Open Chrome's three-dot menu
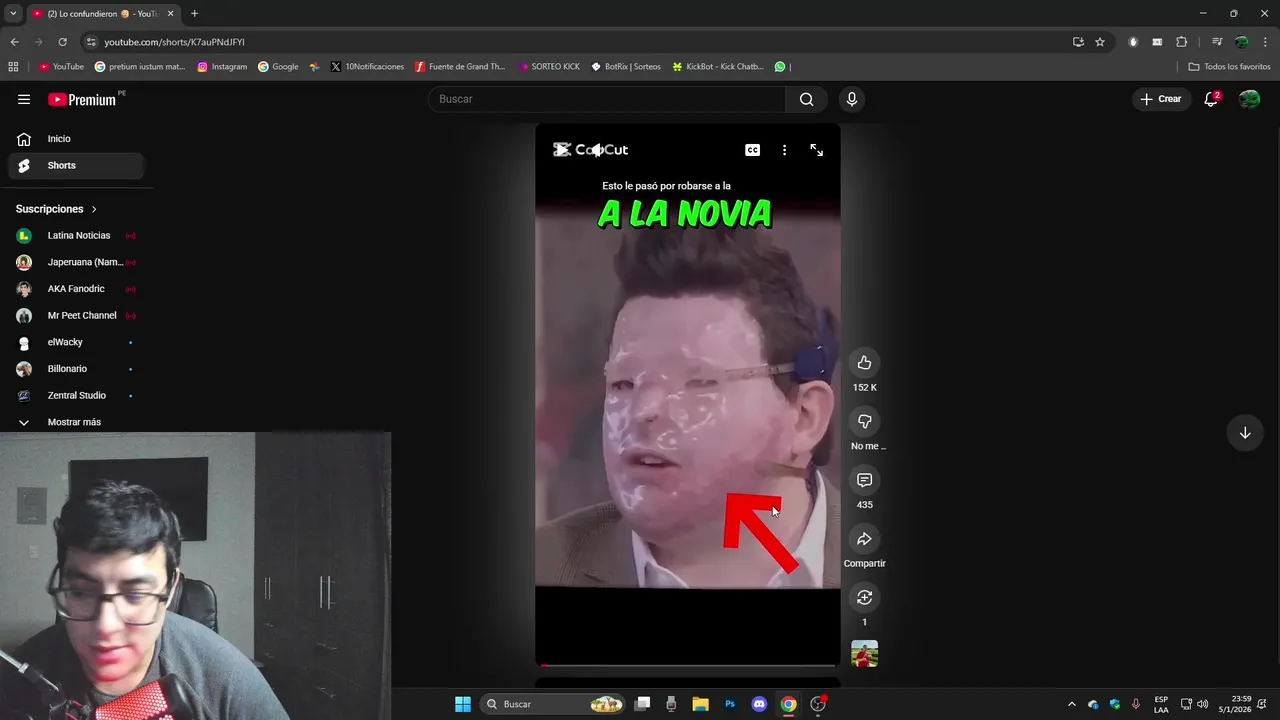 [x=1265, y=42]
